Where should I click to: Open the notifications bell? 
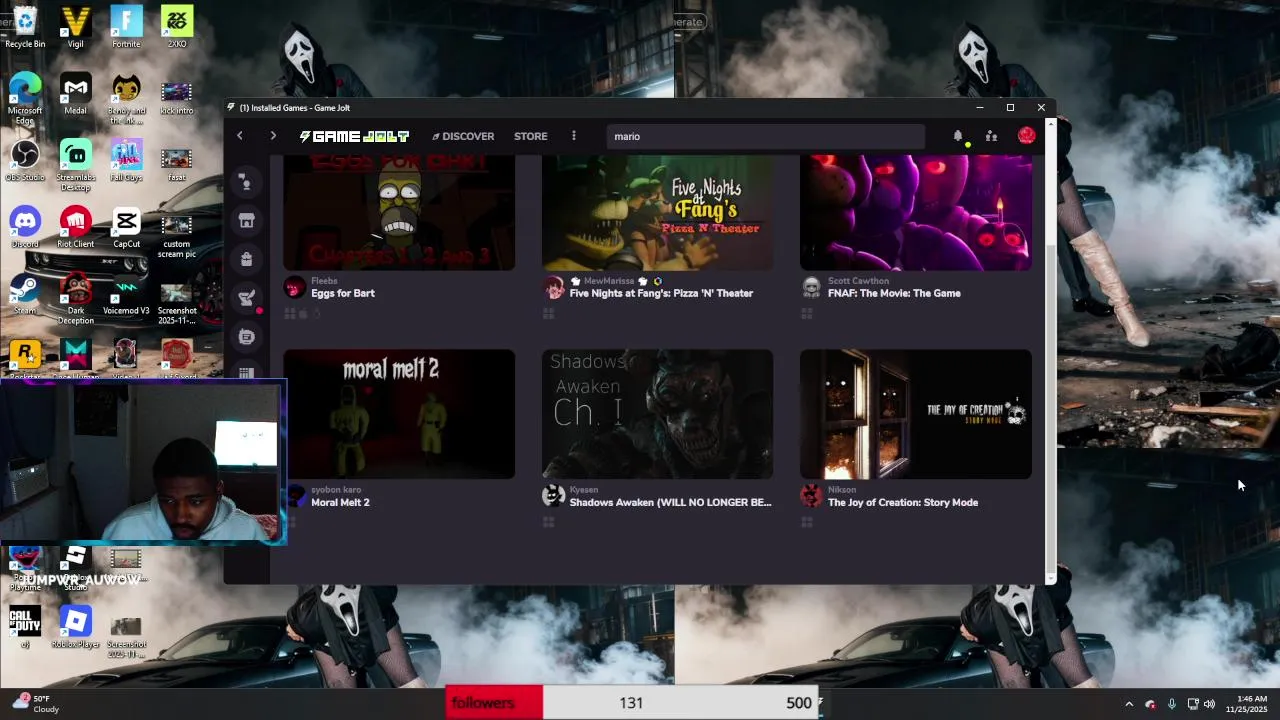(x=958, y=136)
